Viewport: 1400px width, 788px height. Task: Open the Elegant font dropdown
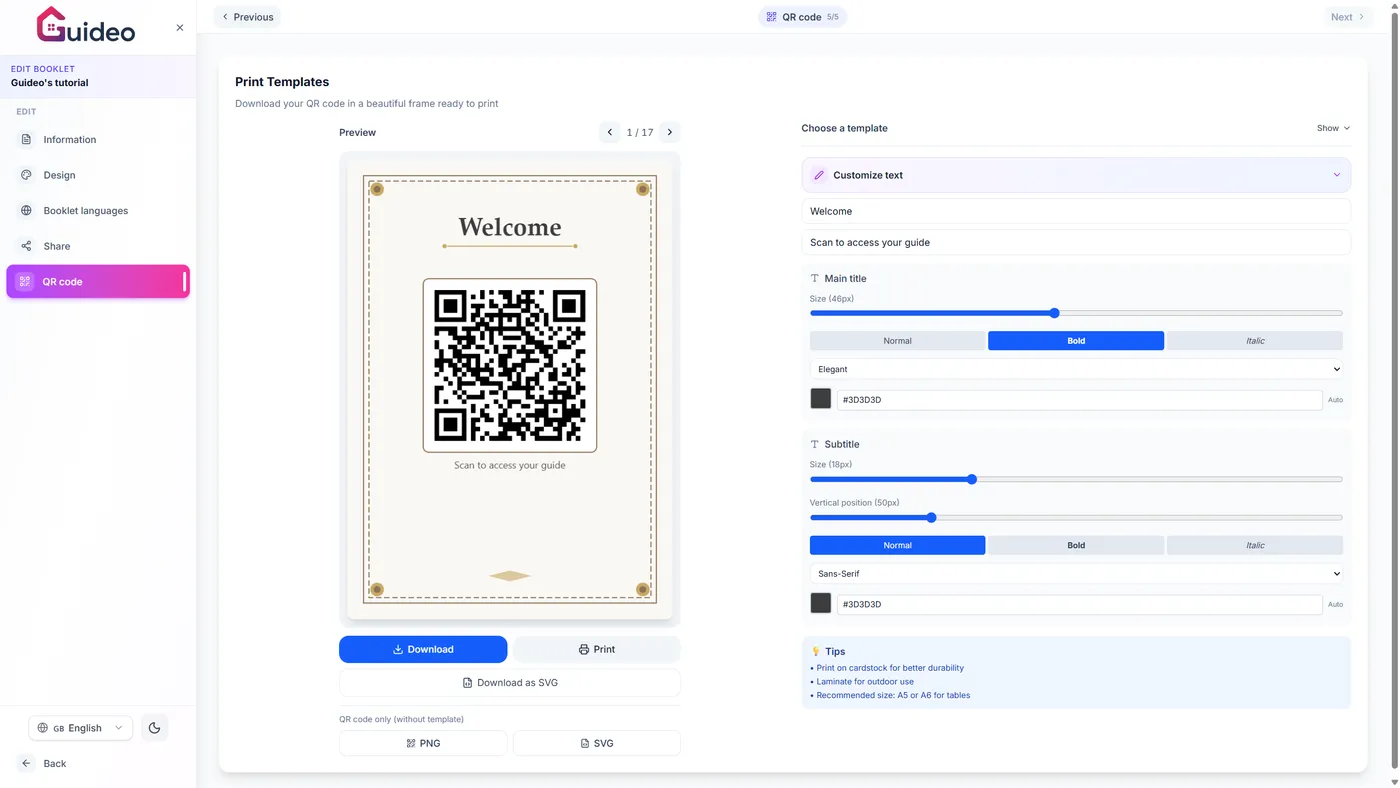1076,369
